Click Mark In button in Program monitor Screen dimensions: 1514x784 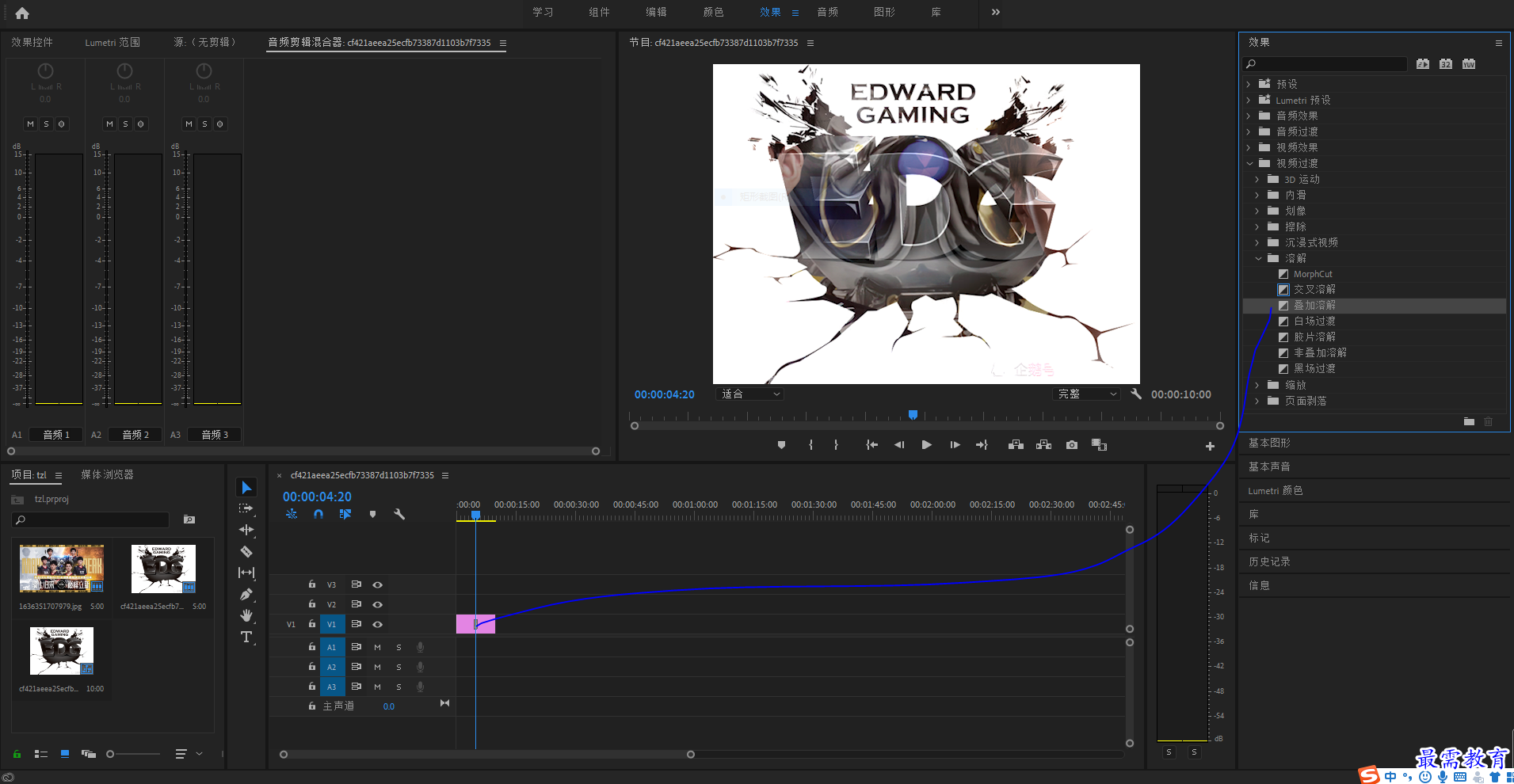coord(810,445)
